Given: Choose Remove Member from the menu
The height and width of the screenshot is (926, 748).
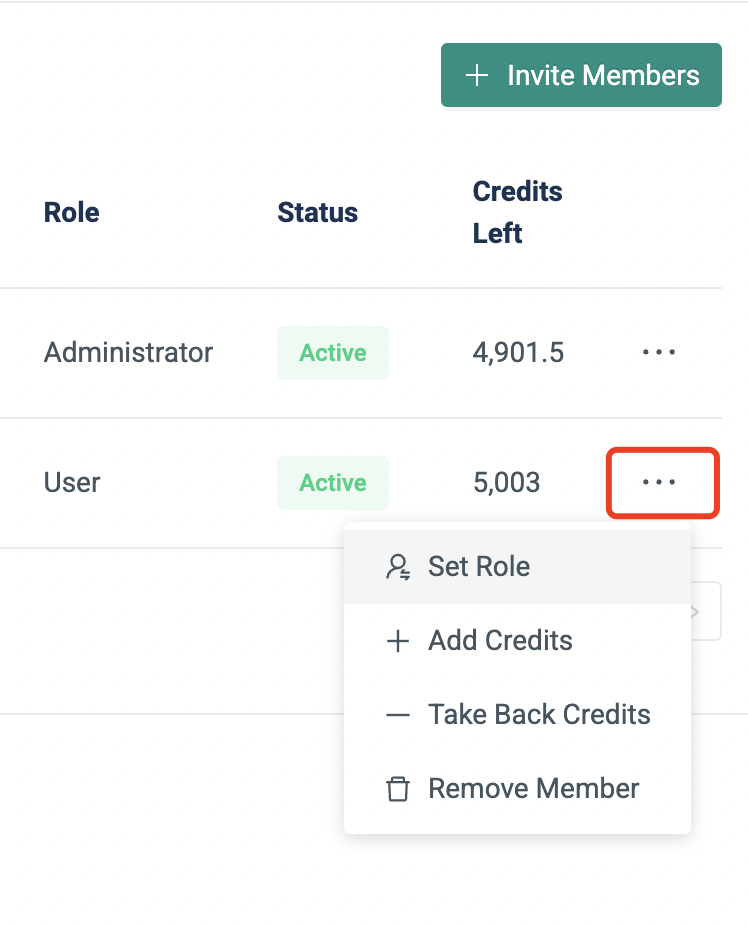Looking at the screenshot, I should pyautogui.click(x=533, y=788).
